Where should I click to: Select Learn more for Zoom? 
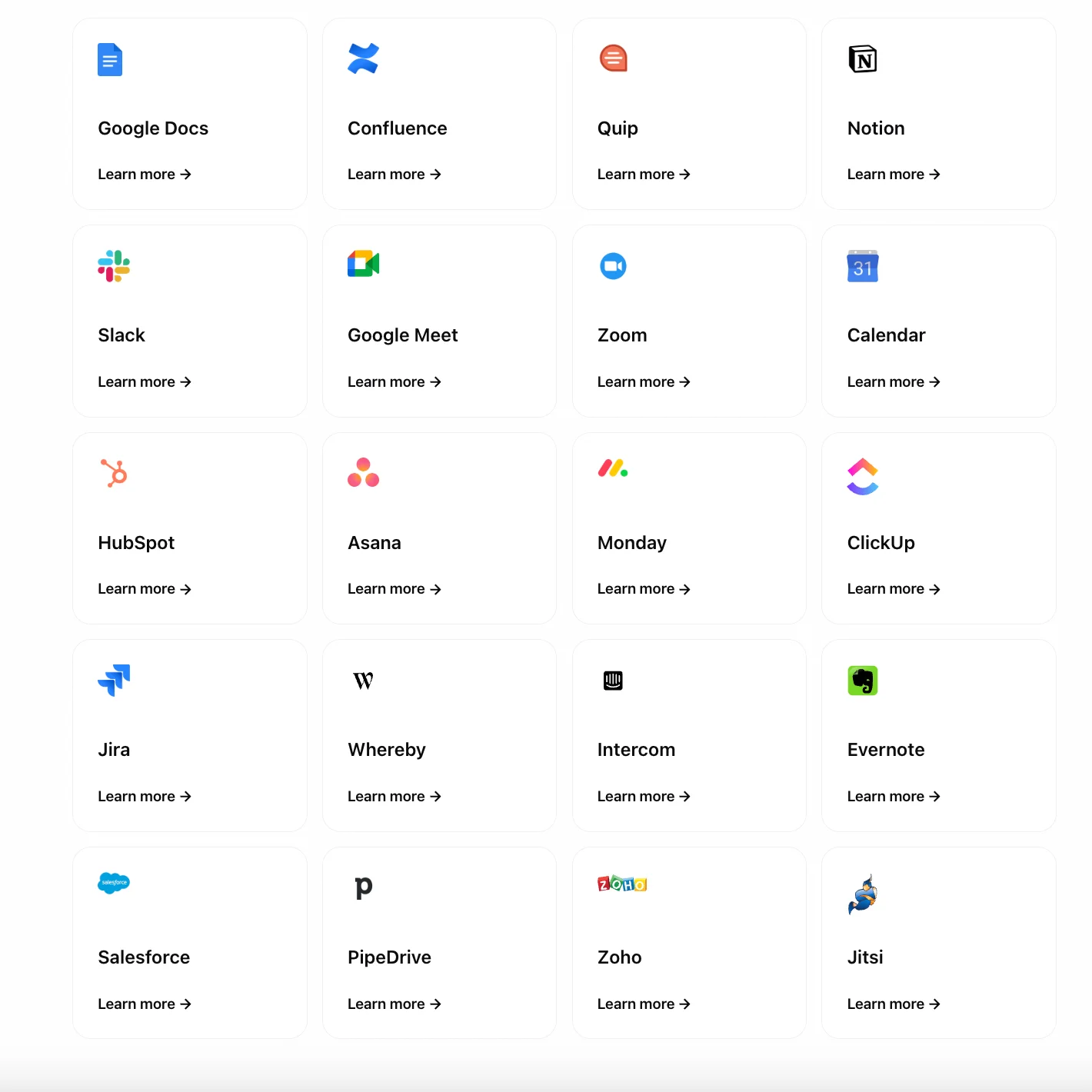tap(644, 382)
